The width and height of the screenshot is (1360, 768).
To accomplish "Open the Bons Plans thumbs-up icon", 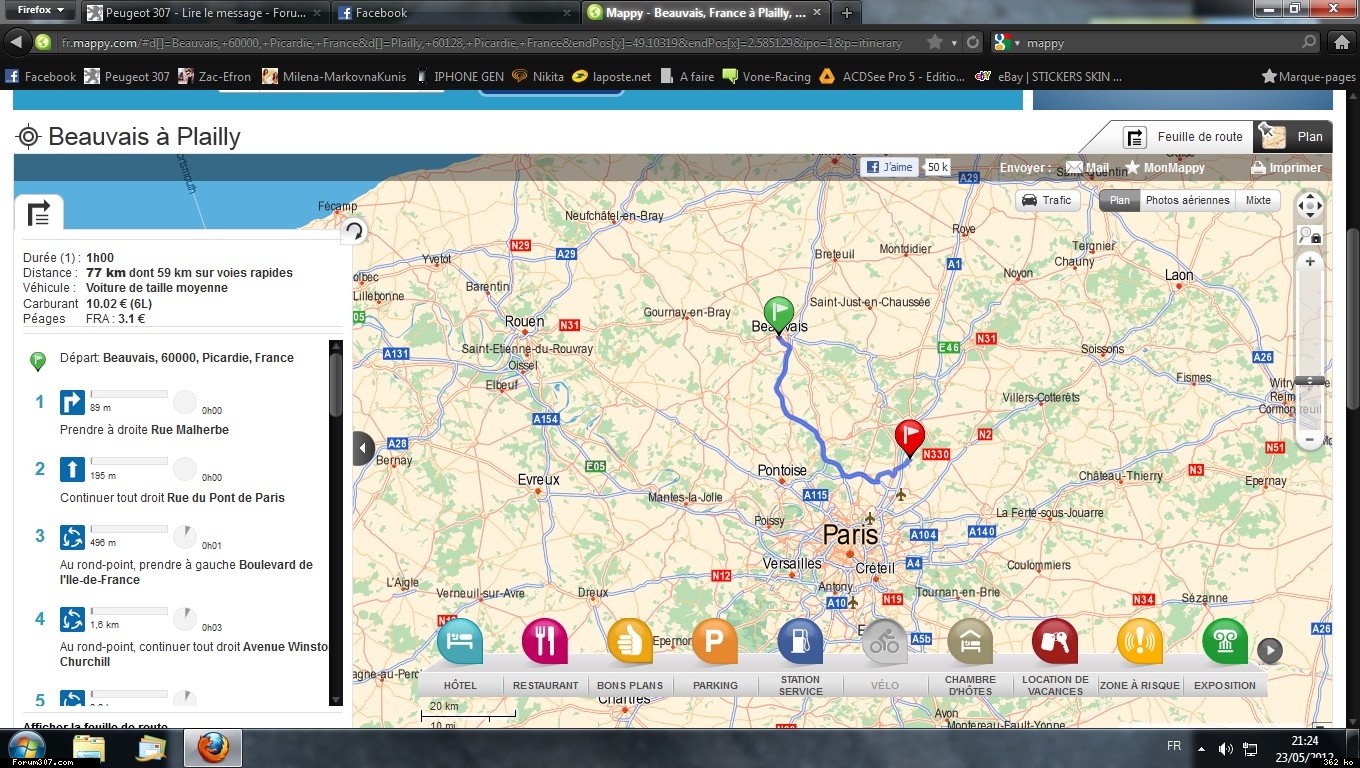I will [x=630, y=642].
